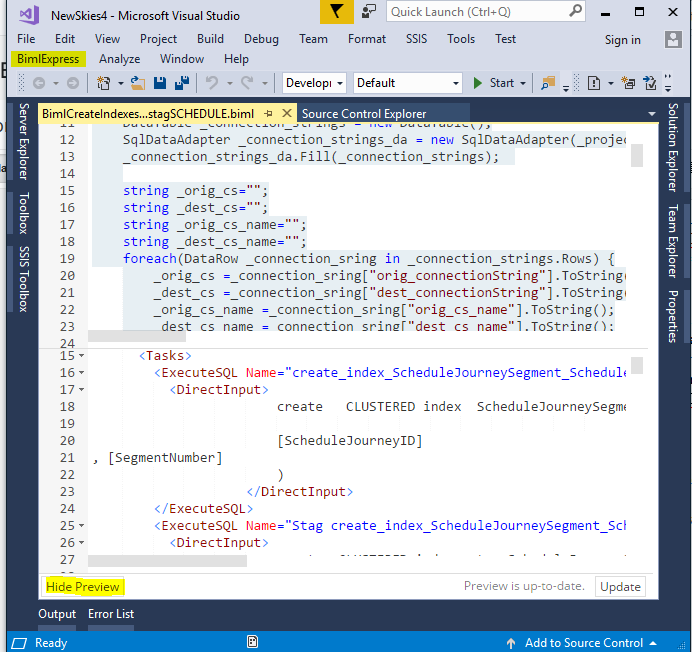Image resolution: width=692 pixels, height=652 pixels.
Task: Click the Find in Files icon
Action: click(x=548, y=83)
